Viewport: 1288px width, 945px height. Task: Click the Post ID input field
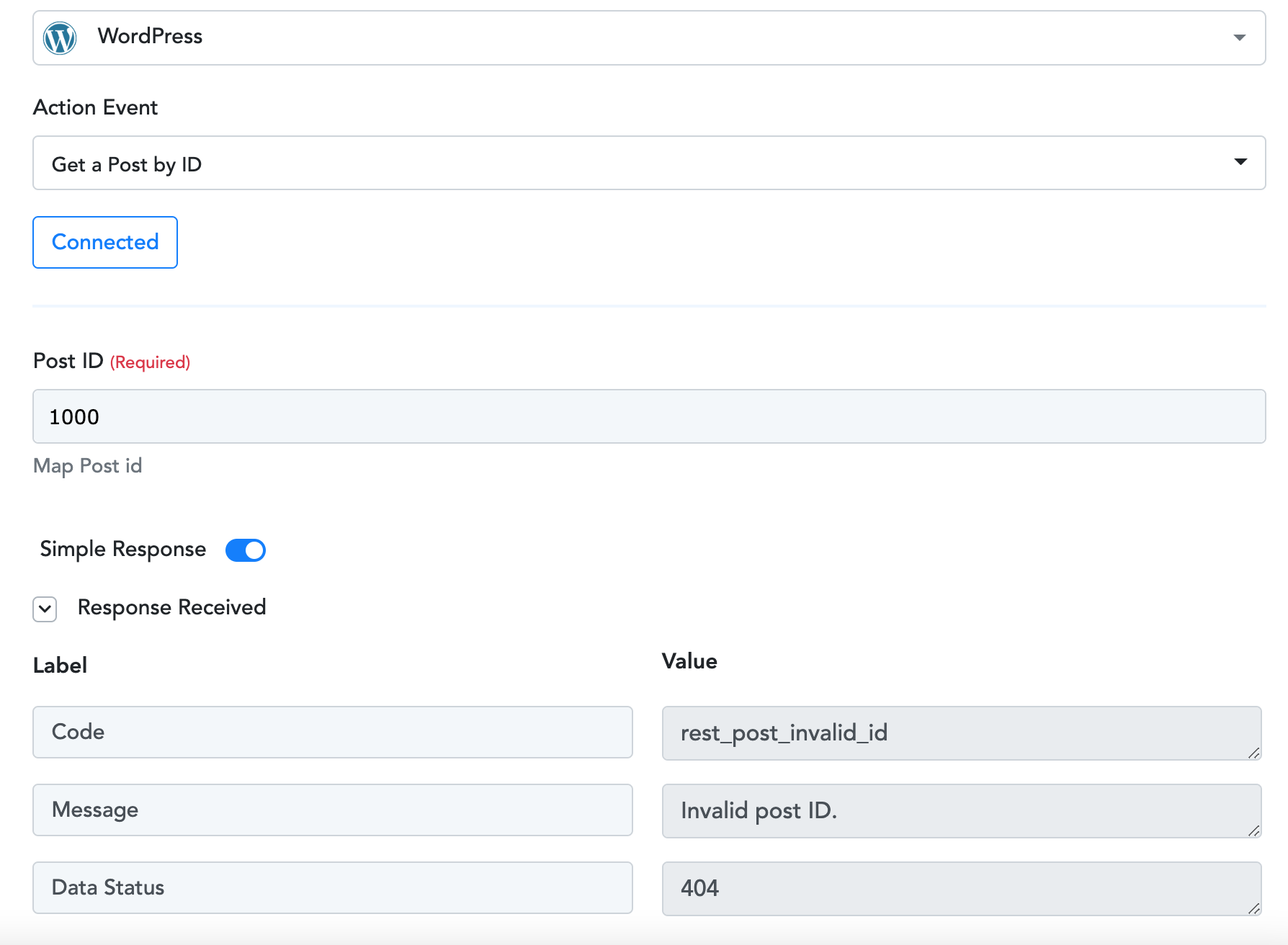[649, 416]
